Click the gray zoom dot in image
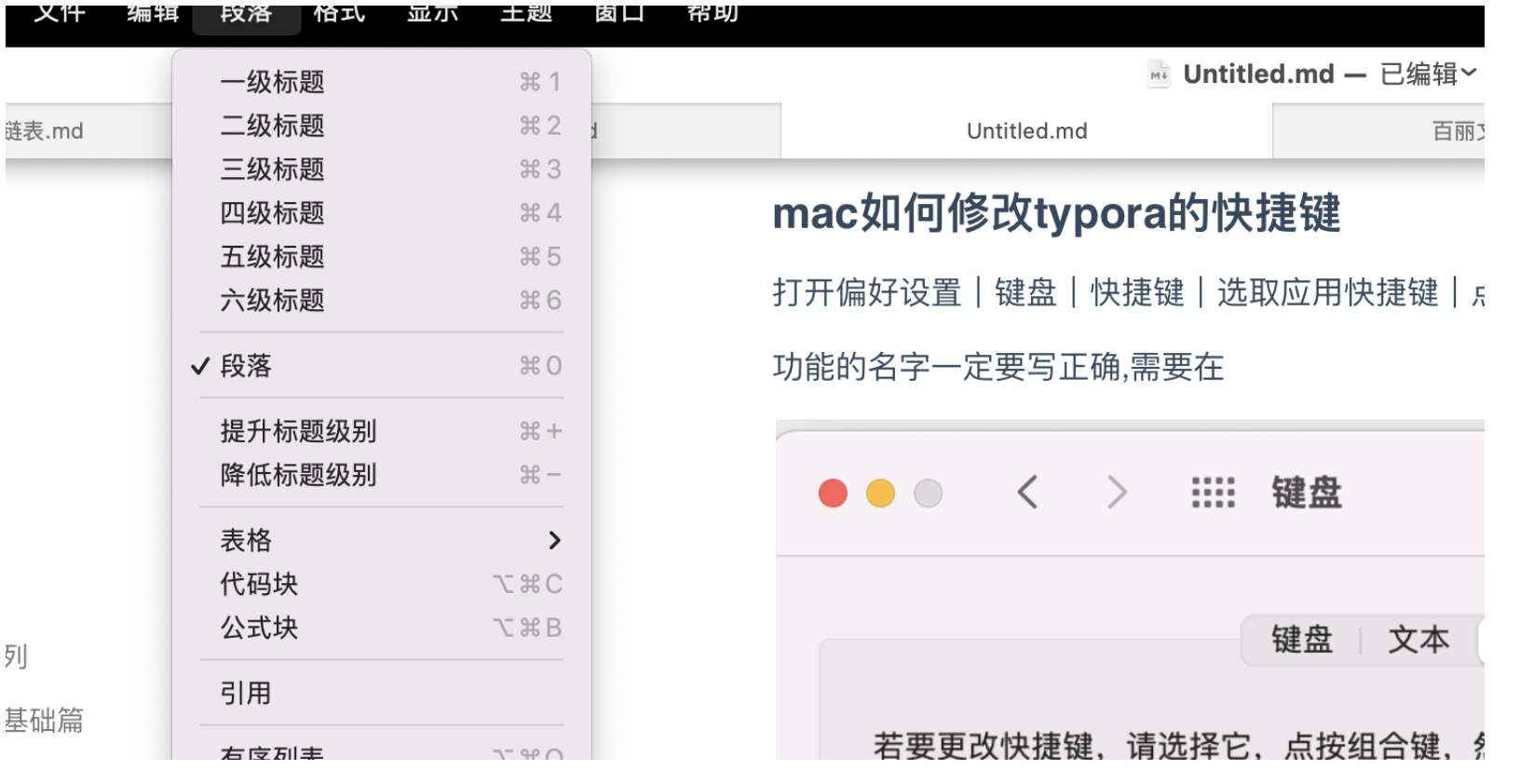 pos(928,493)
